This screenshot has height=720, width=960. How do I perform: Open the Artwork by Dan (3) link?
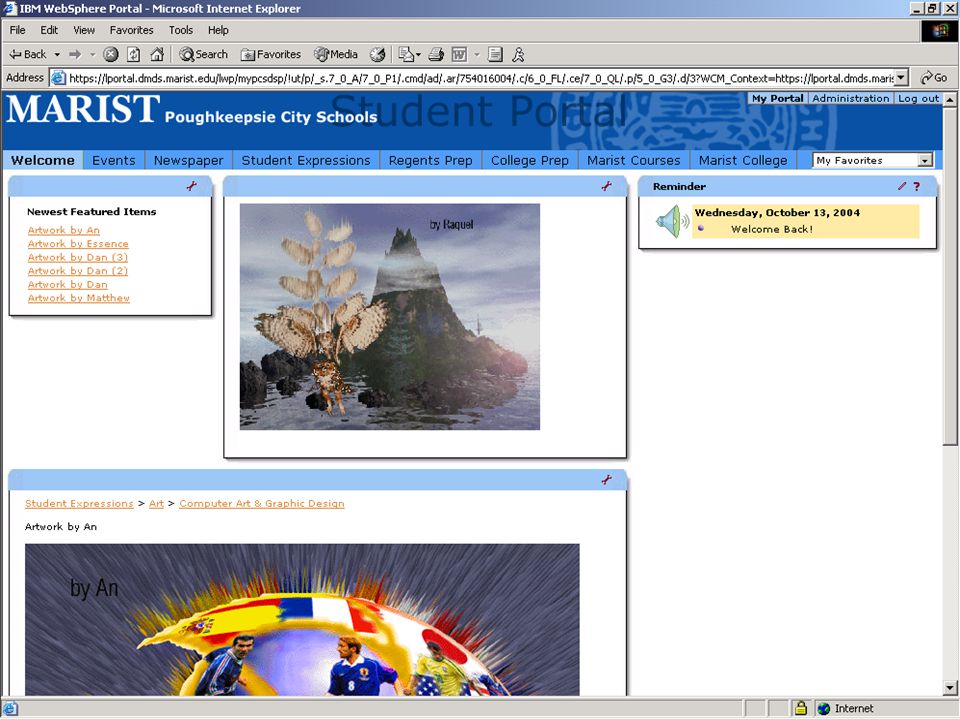point(78,257)
